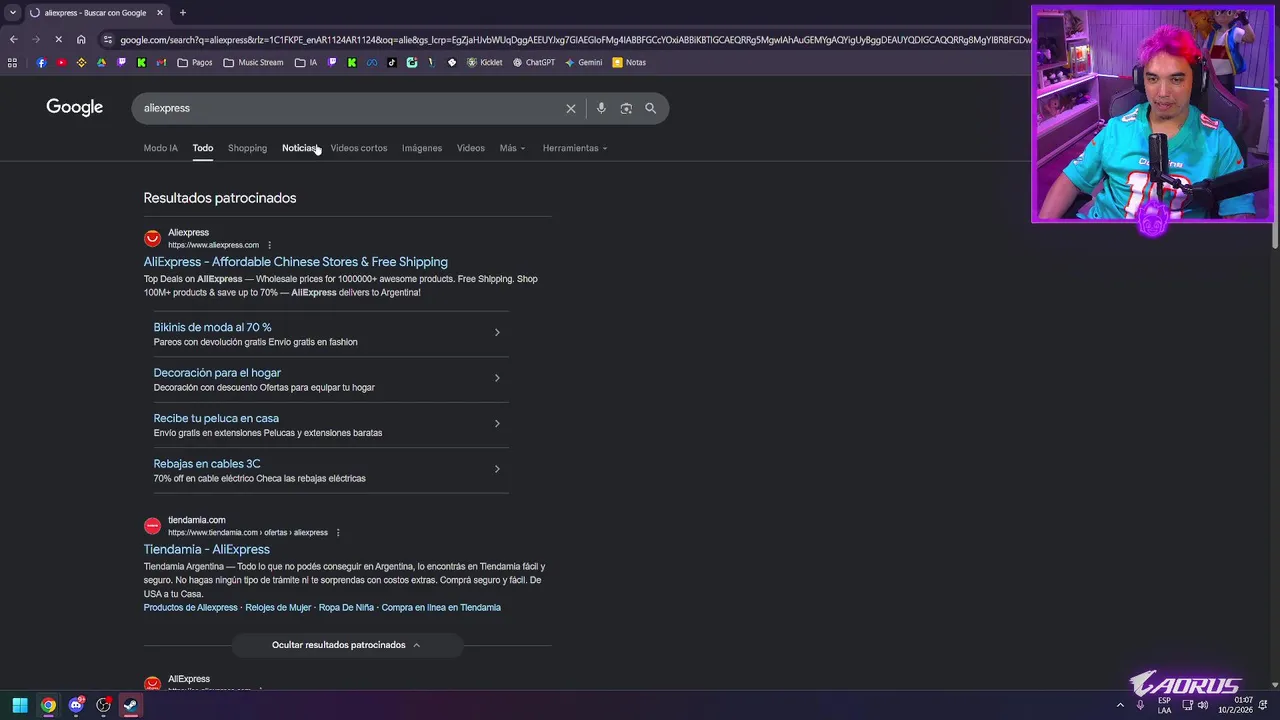The height and width of the screenshot is (720, 1280).
Task: Open the Pagos bookmarks folder
Action: coord(194,62)
